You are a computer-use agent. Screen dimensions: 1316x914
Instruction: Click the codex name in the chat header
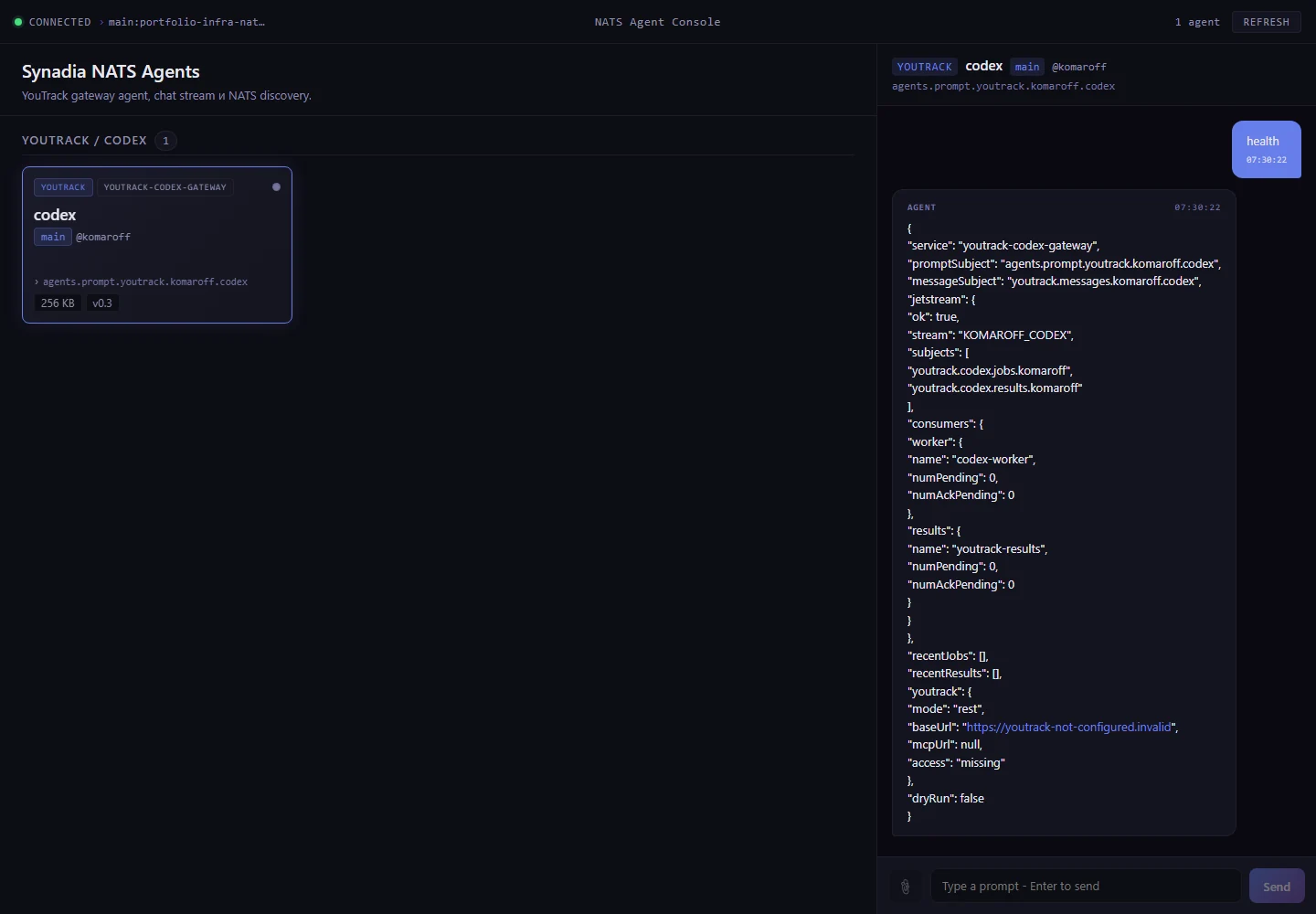pyautogui.click(x=984, y=66)
